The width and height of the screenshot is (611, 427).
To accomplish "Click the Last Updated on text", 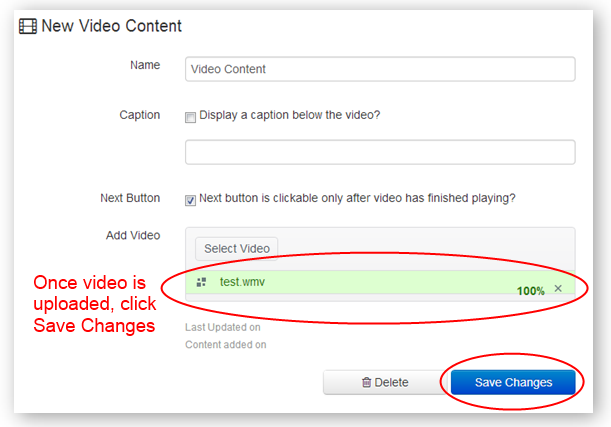I will [x=224, y=327].
